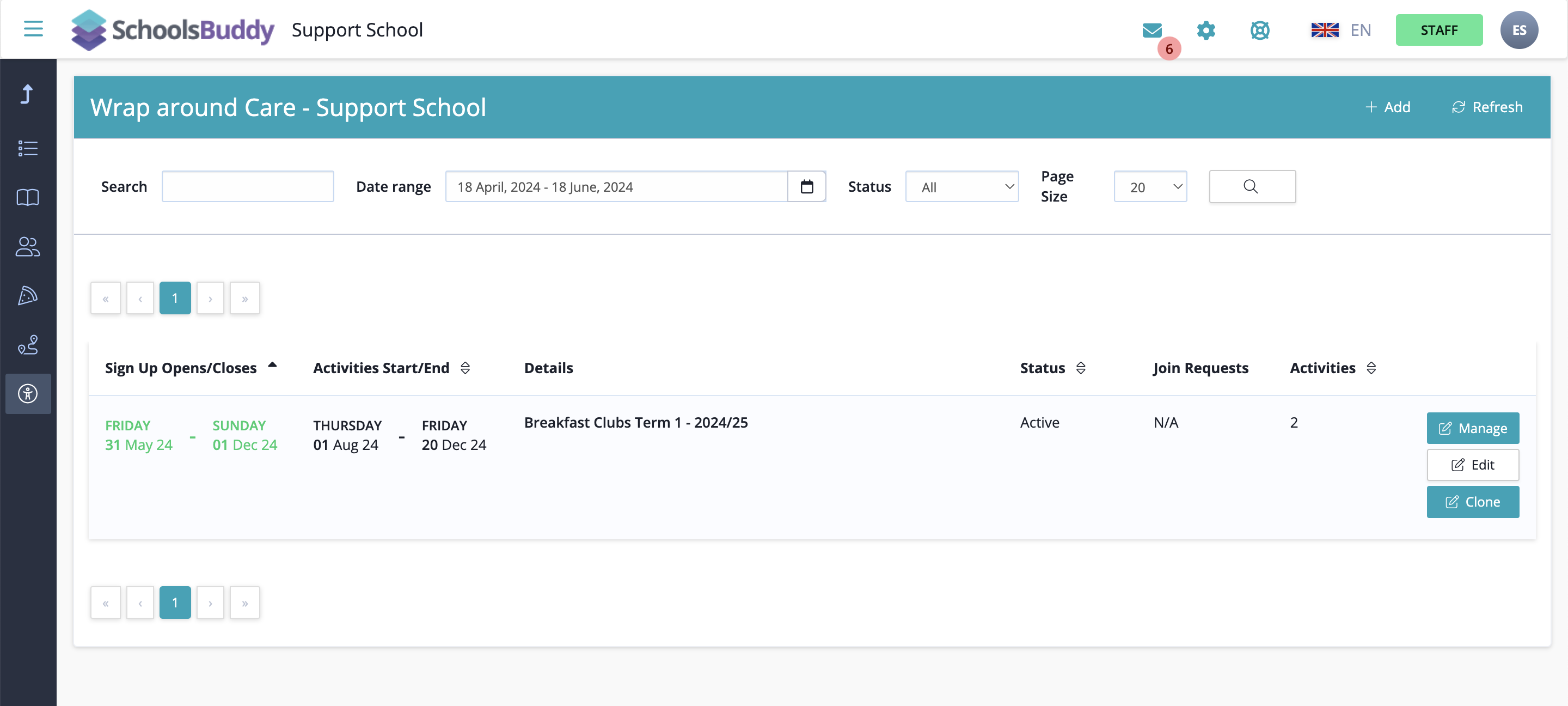Open the hamburger navigation menu

click(x=33, y=29)
